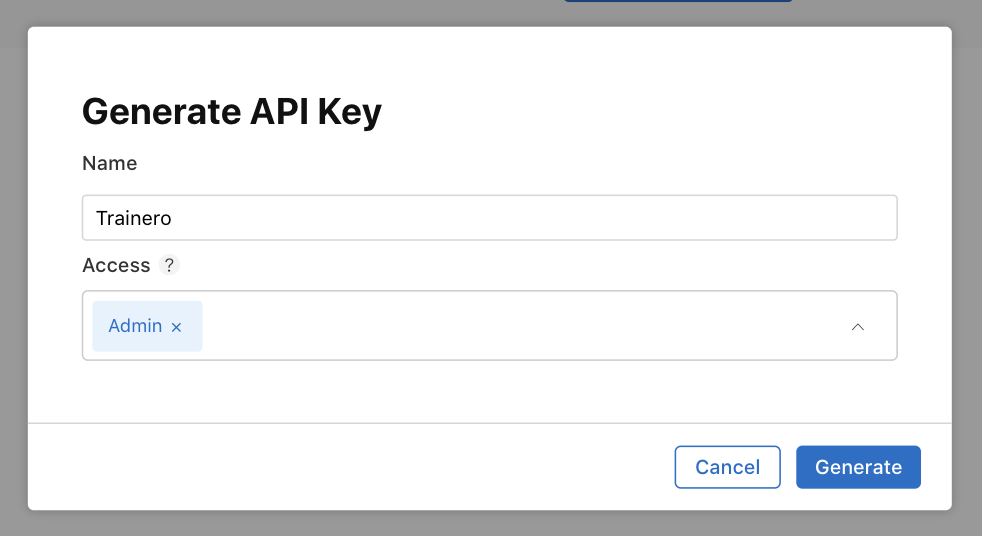The width and height of the screenshot is (982, 536).
Task: Show the tooltip beside the Access label
Action: 169,265
